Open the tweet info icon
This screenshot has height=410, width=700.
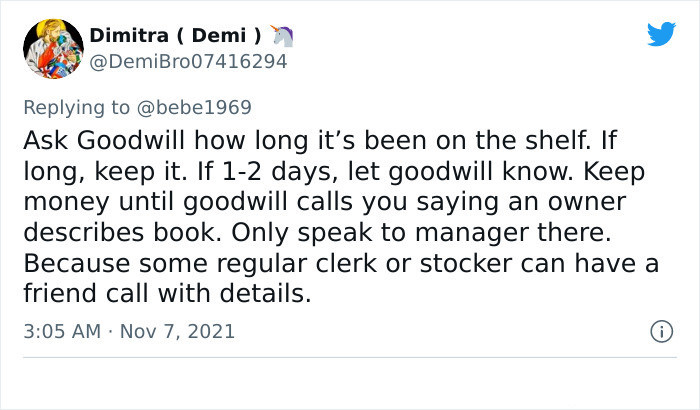[660, 330]
